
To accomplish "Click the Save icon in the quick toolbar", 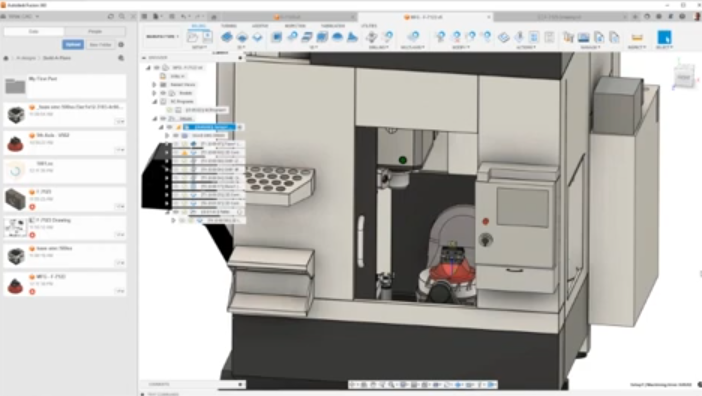I will click(172, 17).
